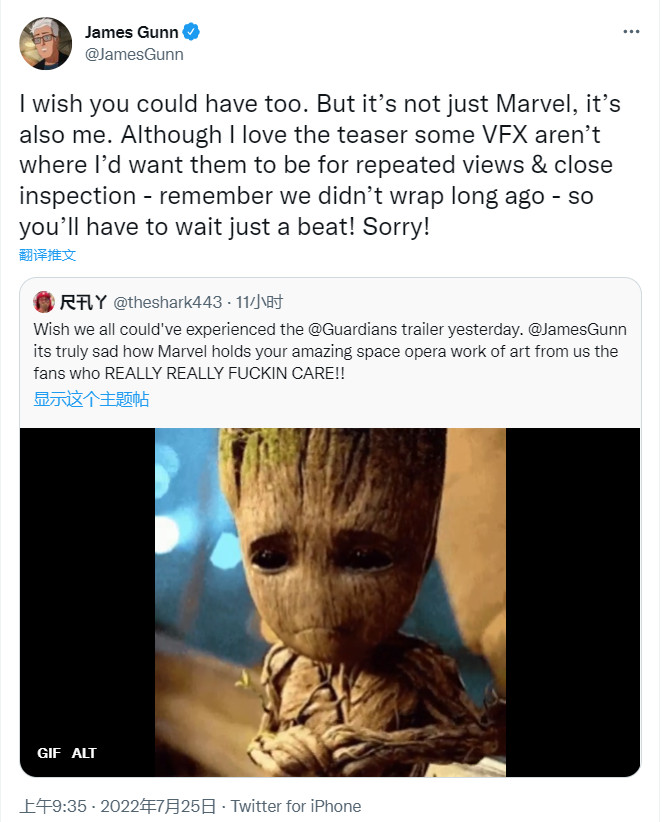Show image description via the ALT badge
This screenshot has width=665, height=822.
click(x=84, y=753)
